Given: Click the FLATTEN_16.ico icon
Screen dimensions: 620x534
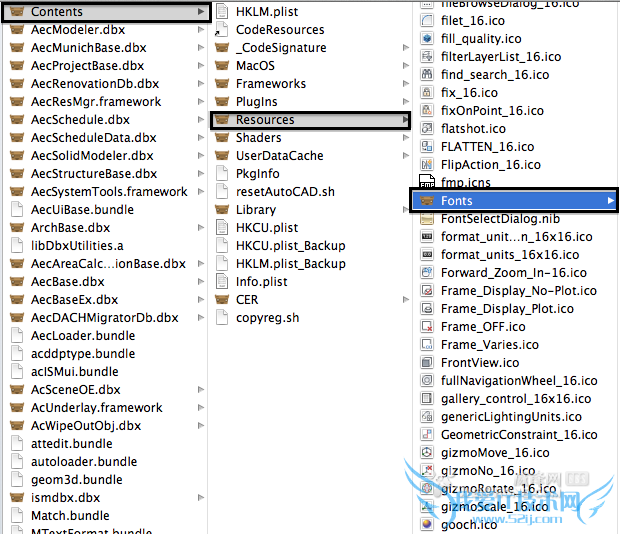Looking at the screenshot, I should coord(427,146).
